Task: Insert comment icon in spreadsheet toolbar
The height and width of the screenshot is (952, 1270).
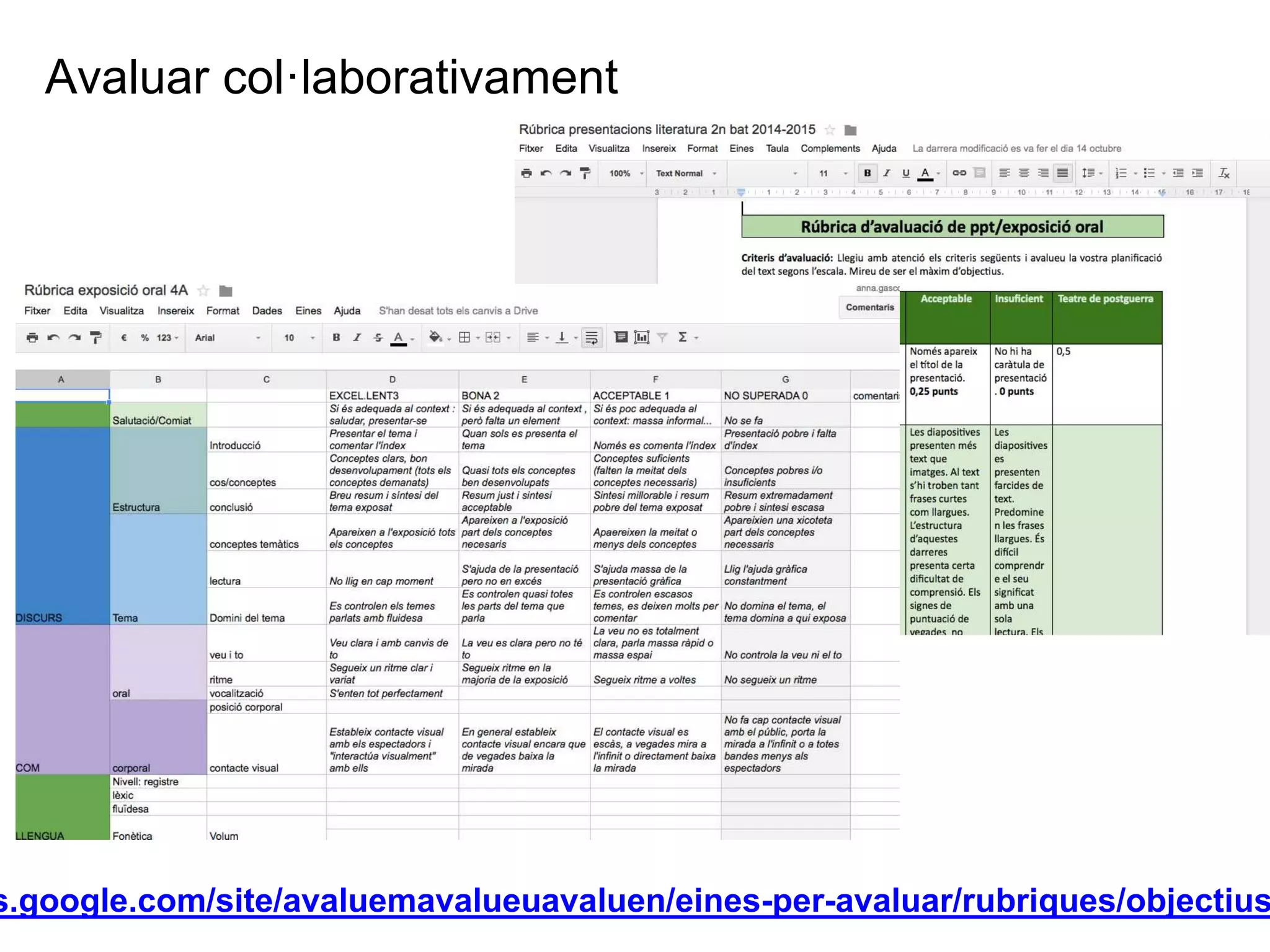Action: (621, 337)
